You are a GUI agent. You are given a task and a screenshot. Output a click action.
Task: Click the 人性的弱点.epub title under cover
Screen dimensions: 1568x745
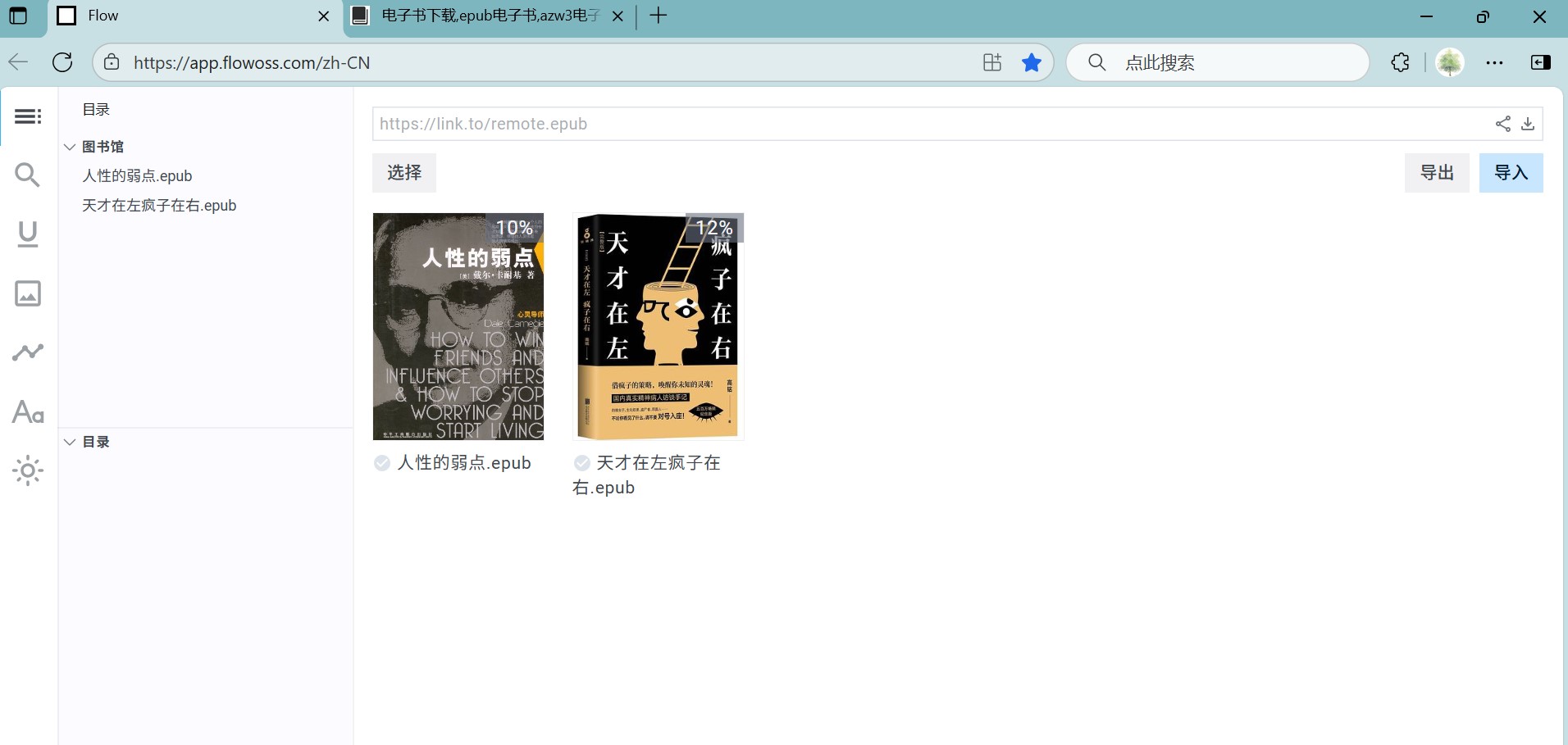pyautogui.click(x=464, y=463)
